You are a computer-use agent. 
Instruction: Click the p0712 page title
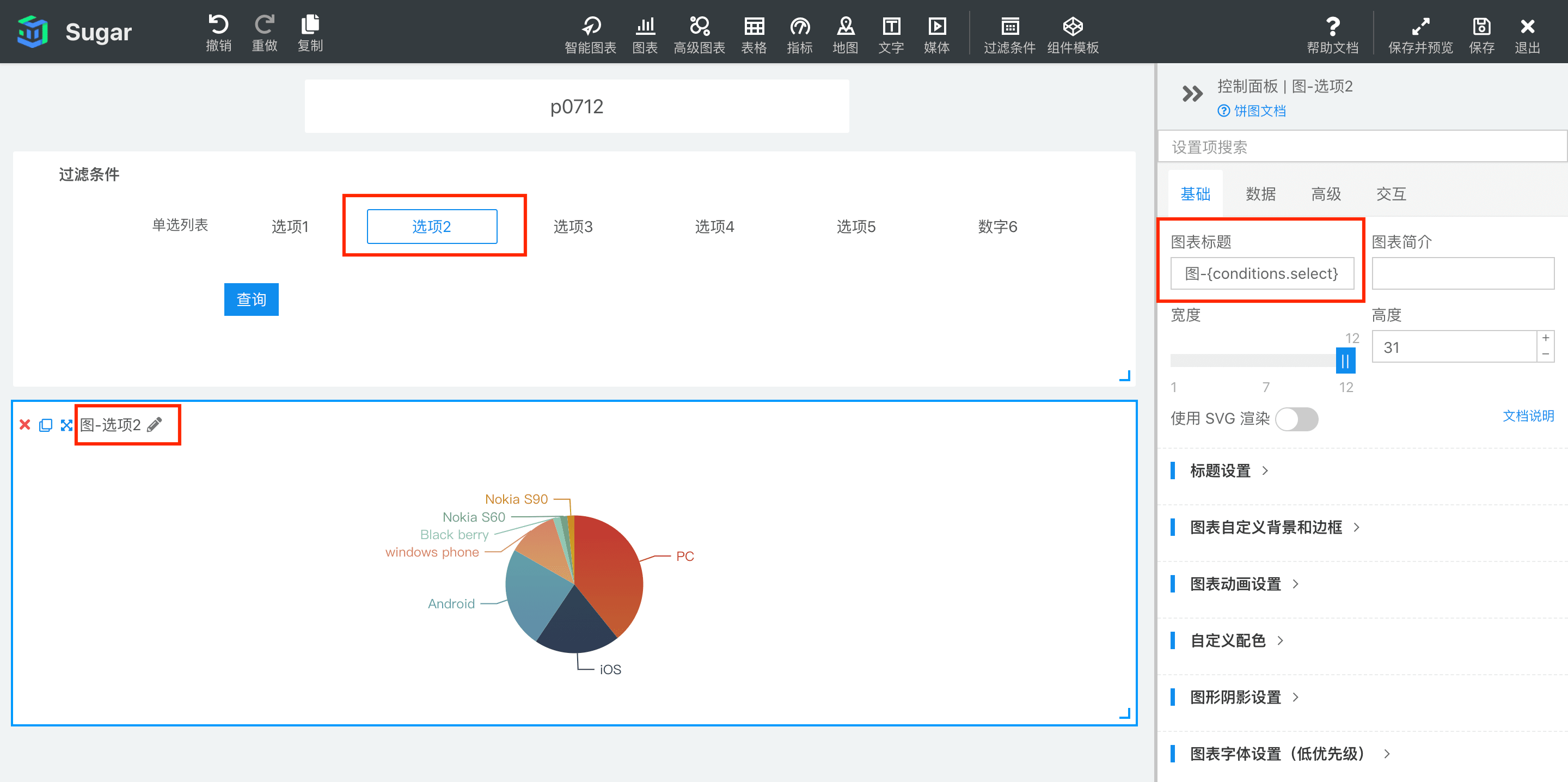(x=577, y=107)
